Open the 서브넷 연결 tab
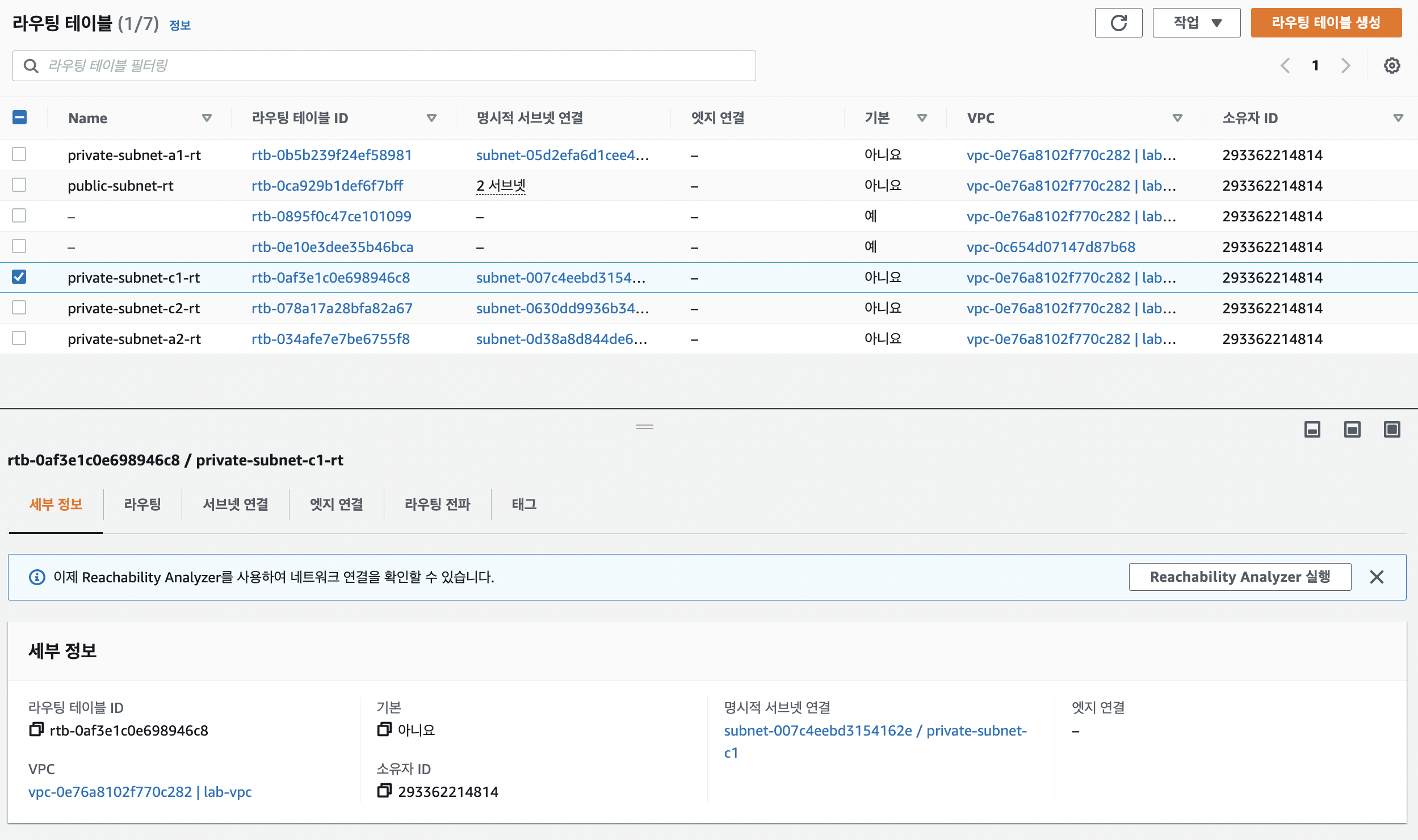Image resolution: width=1418 pixels, height=840 pixels. pos(236,504)
